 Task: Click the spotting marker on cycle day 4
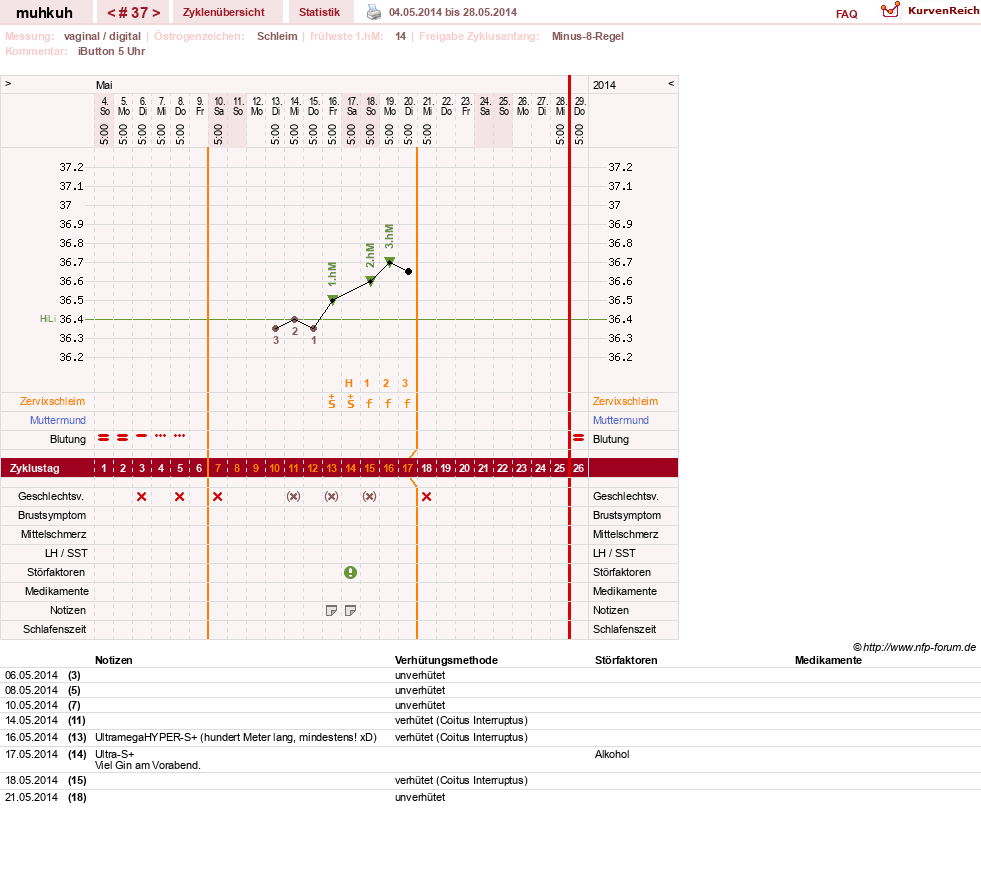click(x=161, y=436)
